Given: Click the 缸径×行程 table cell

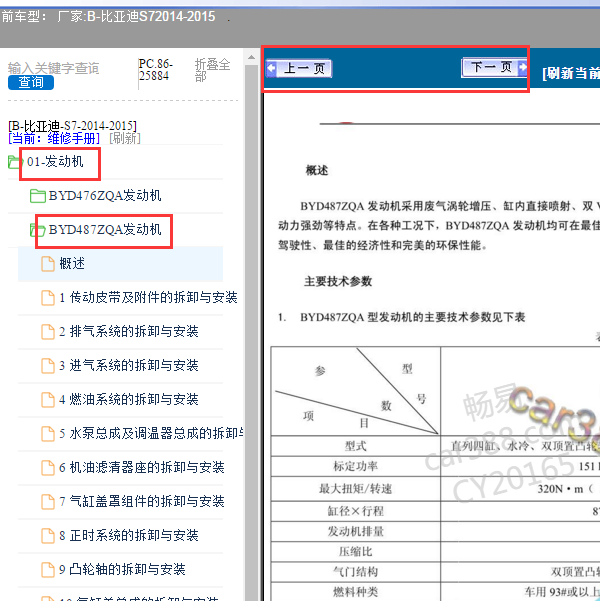Looking at the screenshot, I should click(355, 511).
